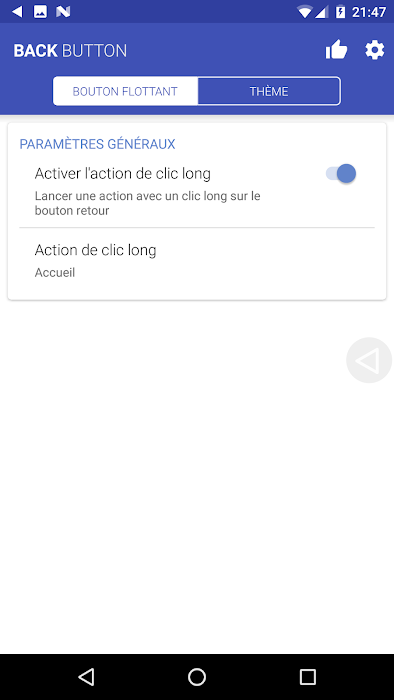Open recent apps with square button
394x700 pixels.
(x=307, y=677)
